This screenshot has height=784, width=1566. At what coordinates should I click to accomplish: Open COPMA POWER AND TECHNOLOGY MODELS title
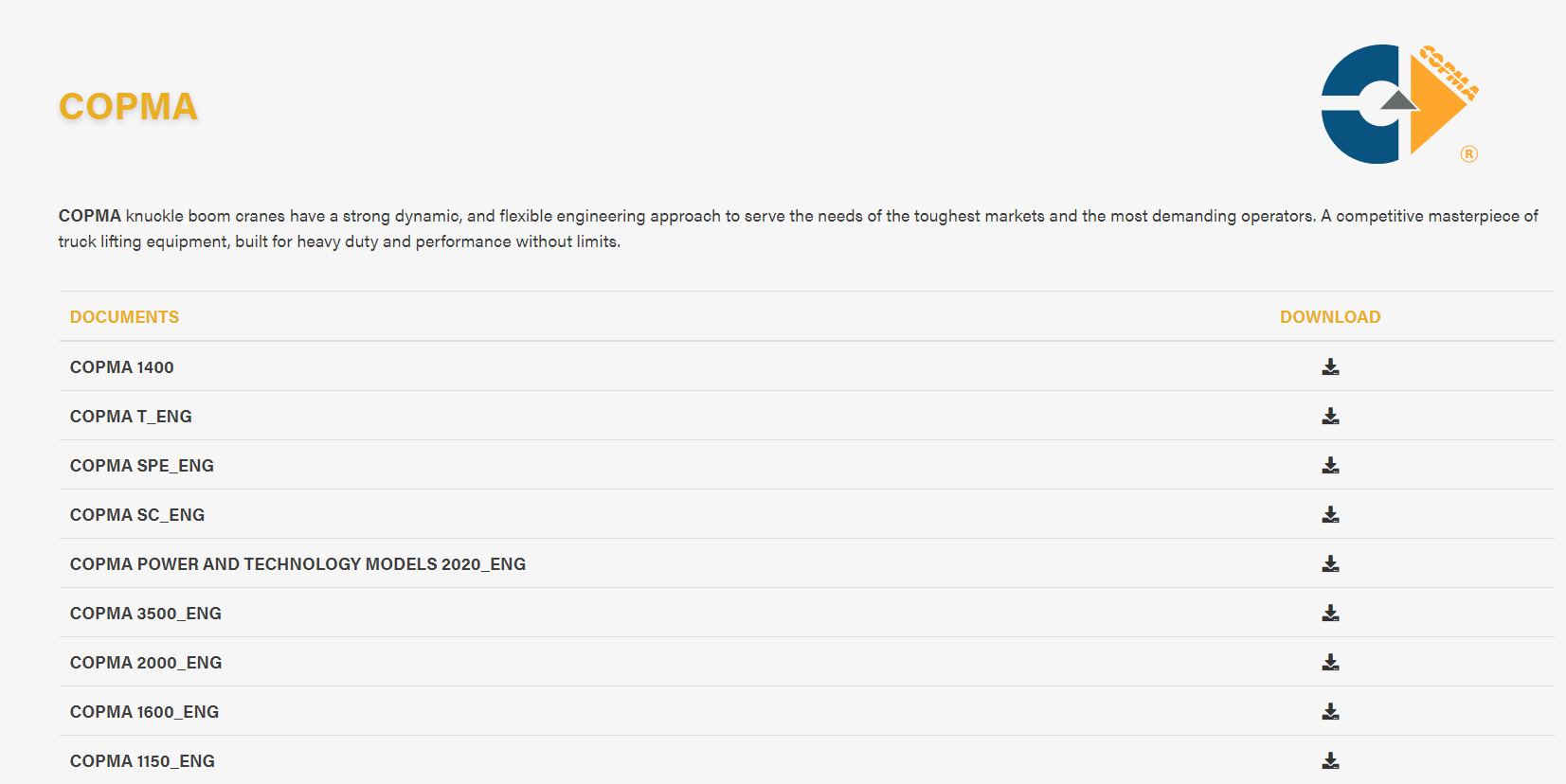tap(297, 564)
